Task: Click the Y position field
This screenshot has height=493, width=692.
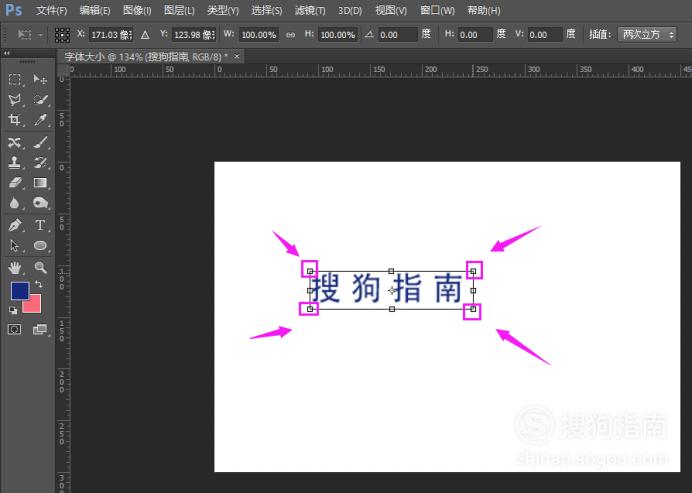Action: 194,34
